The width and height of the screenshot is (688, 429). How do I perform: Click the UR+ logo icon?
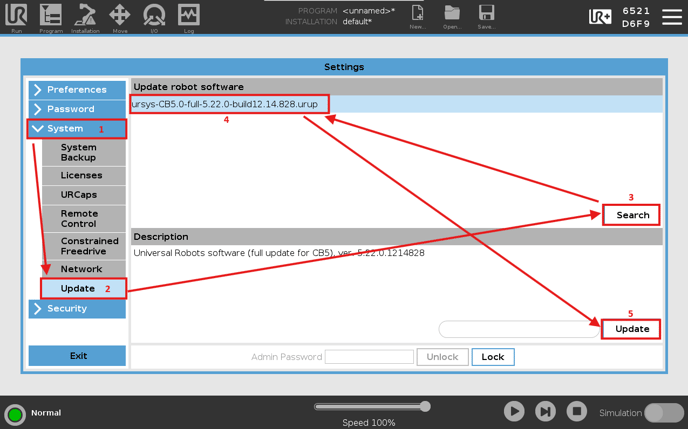click(x=600, y=17)
